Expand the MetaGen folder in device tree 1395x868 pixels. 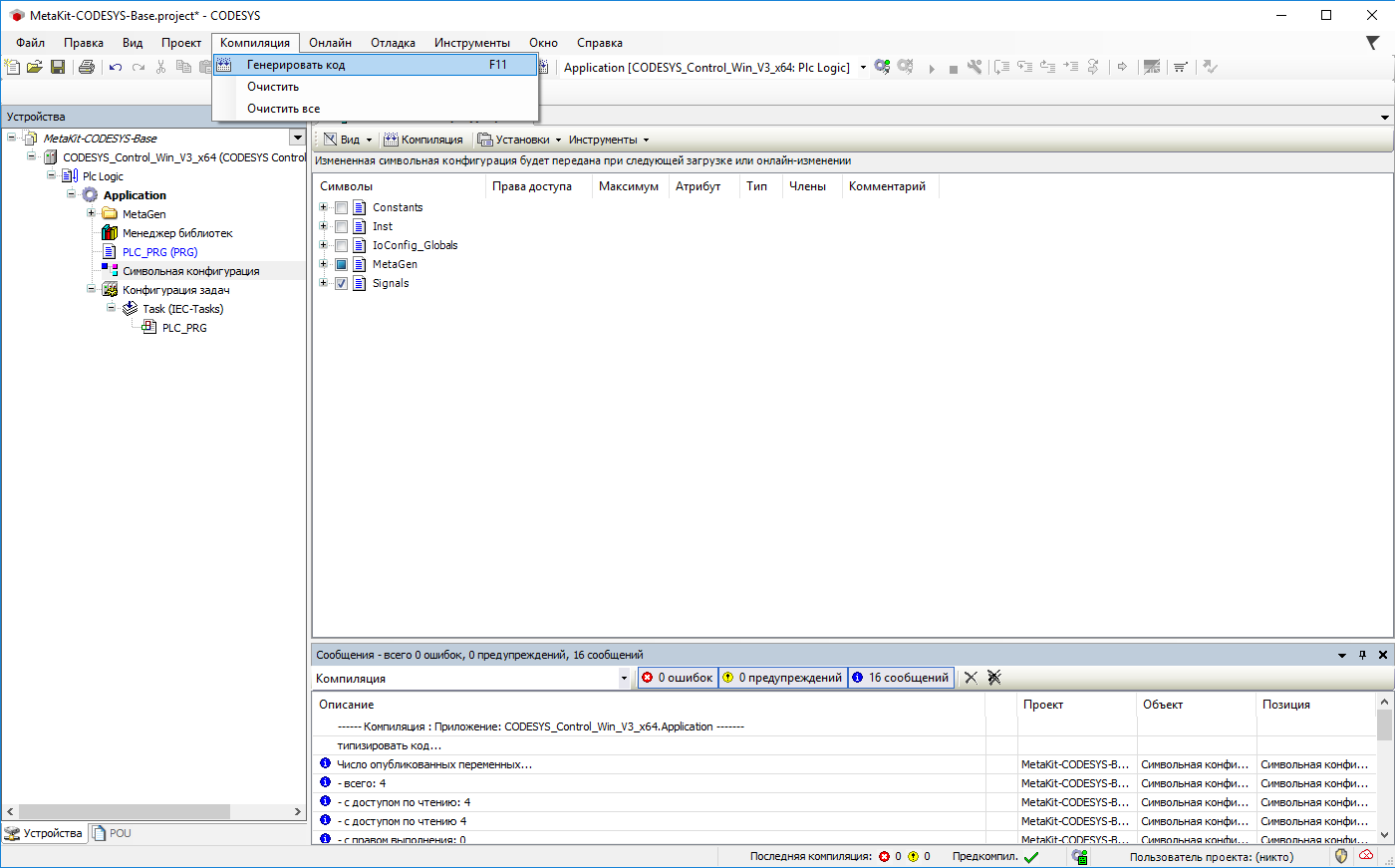(x=91, y=213)
